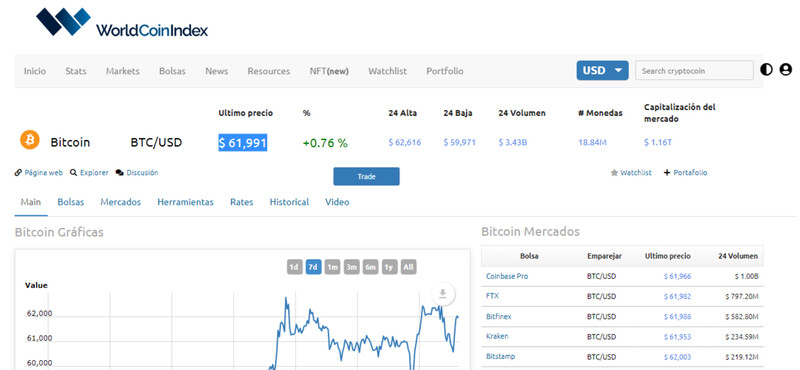Viewport: 800px width, 370px height.
Task: Open Bitstamp exchange link
Action: [501, 356]
